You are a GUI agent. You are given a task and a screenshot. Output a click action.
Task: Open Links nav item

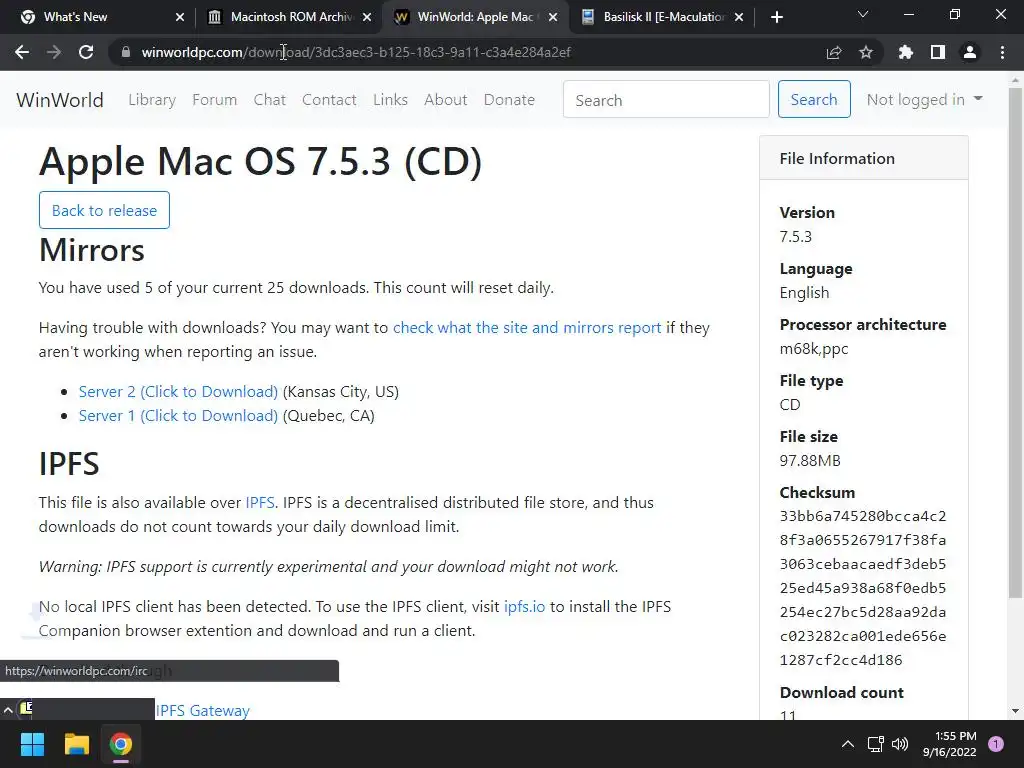(x=391, y=100)
